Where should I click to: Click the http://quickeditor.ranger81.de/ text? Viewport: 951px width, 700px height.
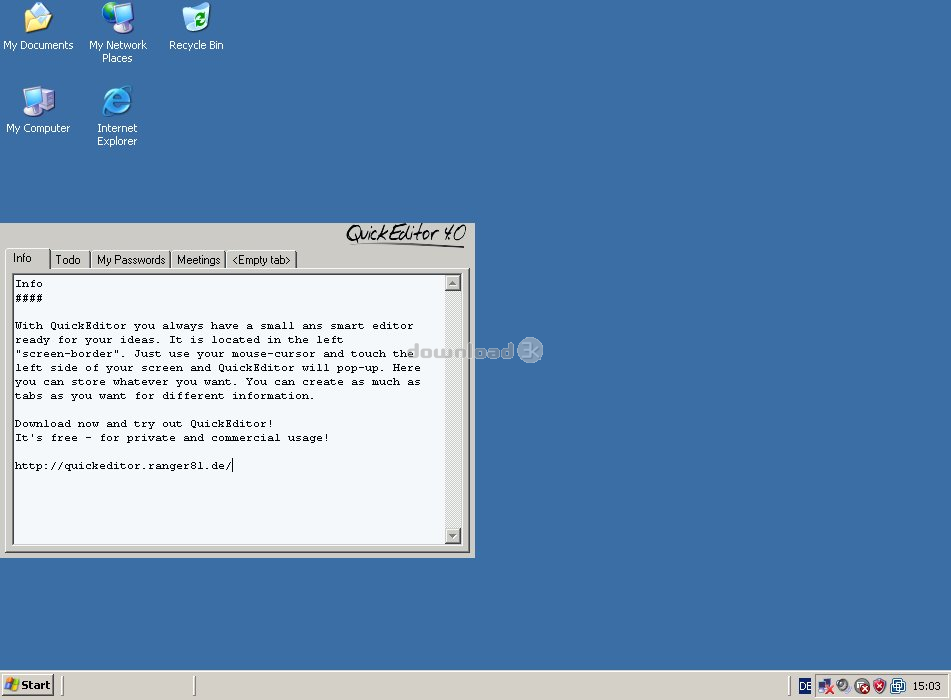pos(123,466)
